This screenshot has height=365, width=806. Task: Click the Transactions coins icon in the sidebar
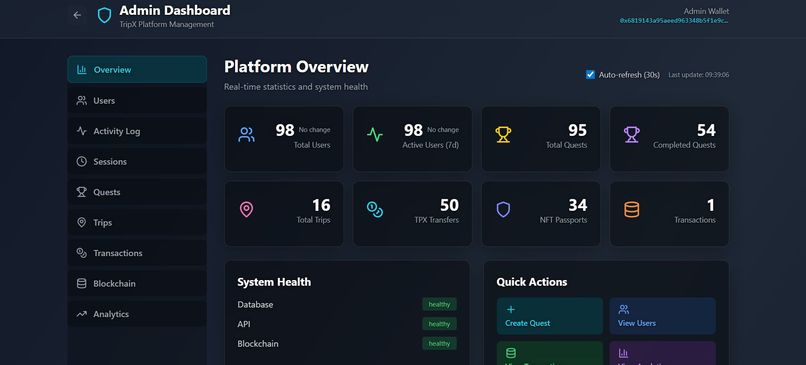[82, 253]
